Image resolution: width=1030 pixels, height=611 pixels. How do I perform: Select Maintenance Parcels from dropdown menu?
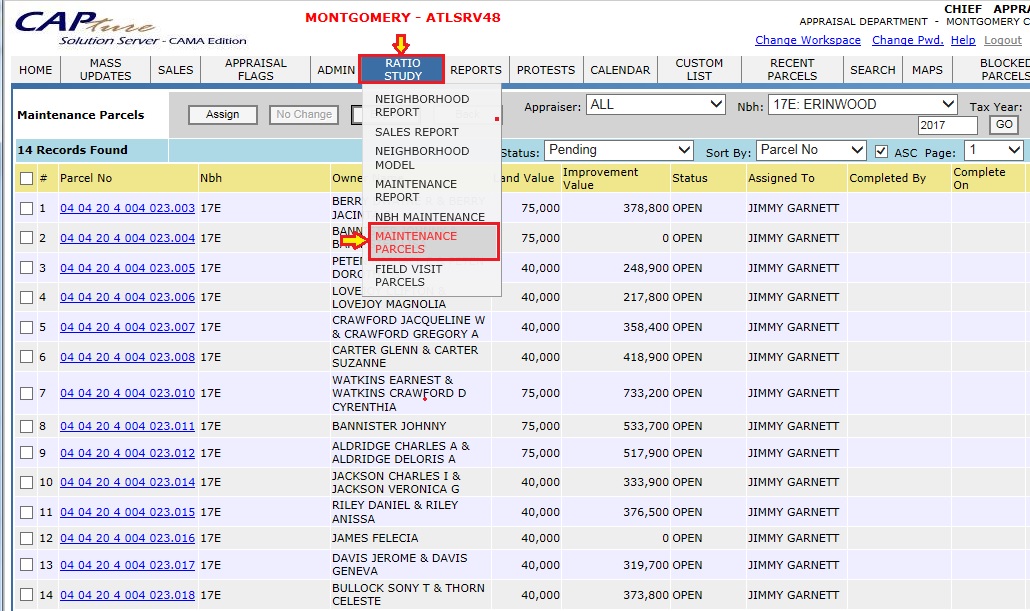click(x=416, y=243)
